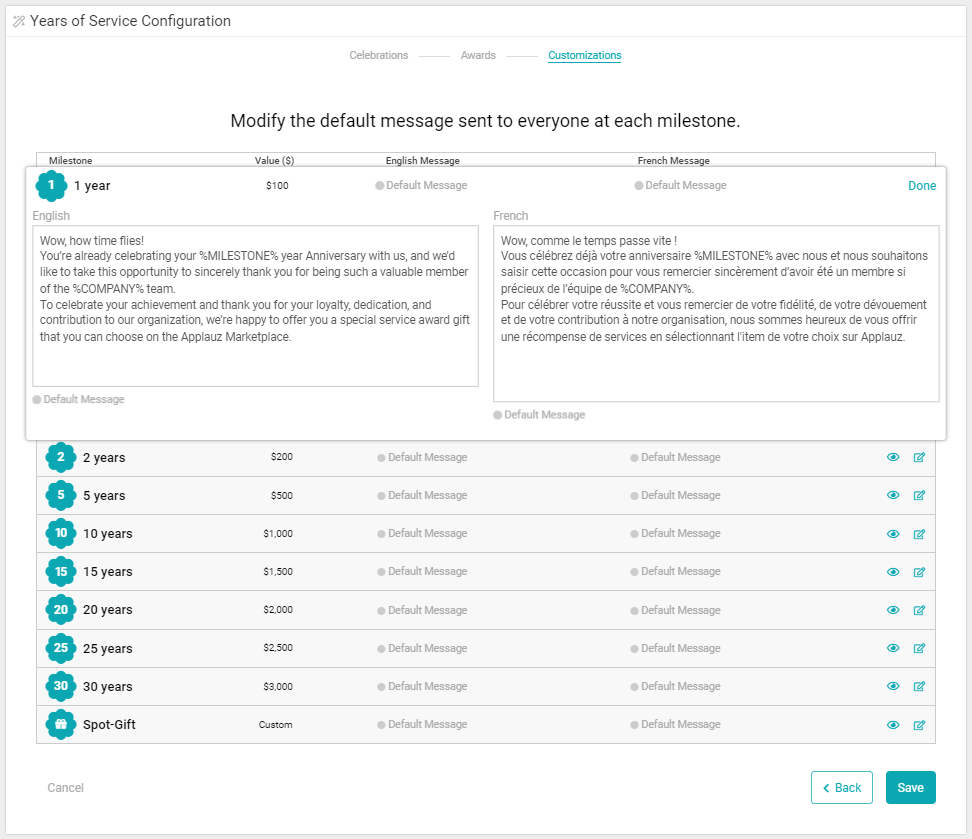Go to the Celebrations step
The height and width of the screenshot is (839, 972).
tap(378, 56)
